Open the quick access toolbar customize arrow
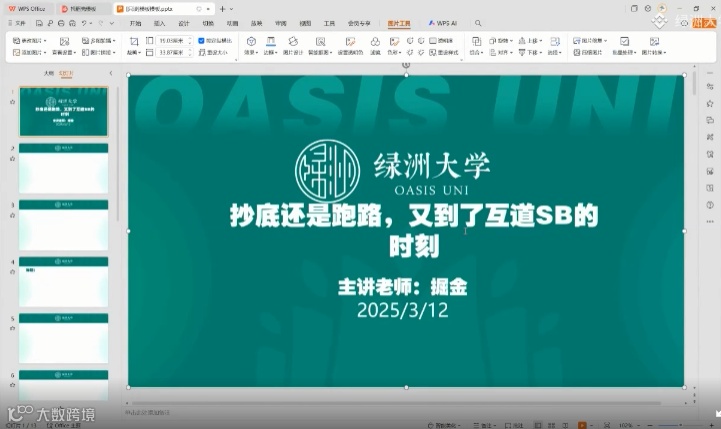Screen dimensions: 721x429 click(111, 23)
